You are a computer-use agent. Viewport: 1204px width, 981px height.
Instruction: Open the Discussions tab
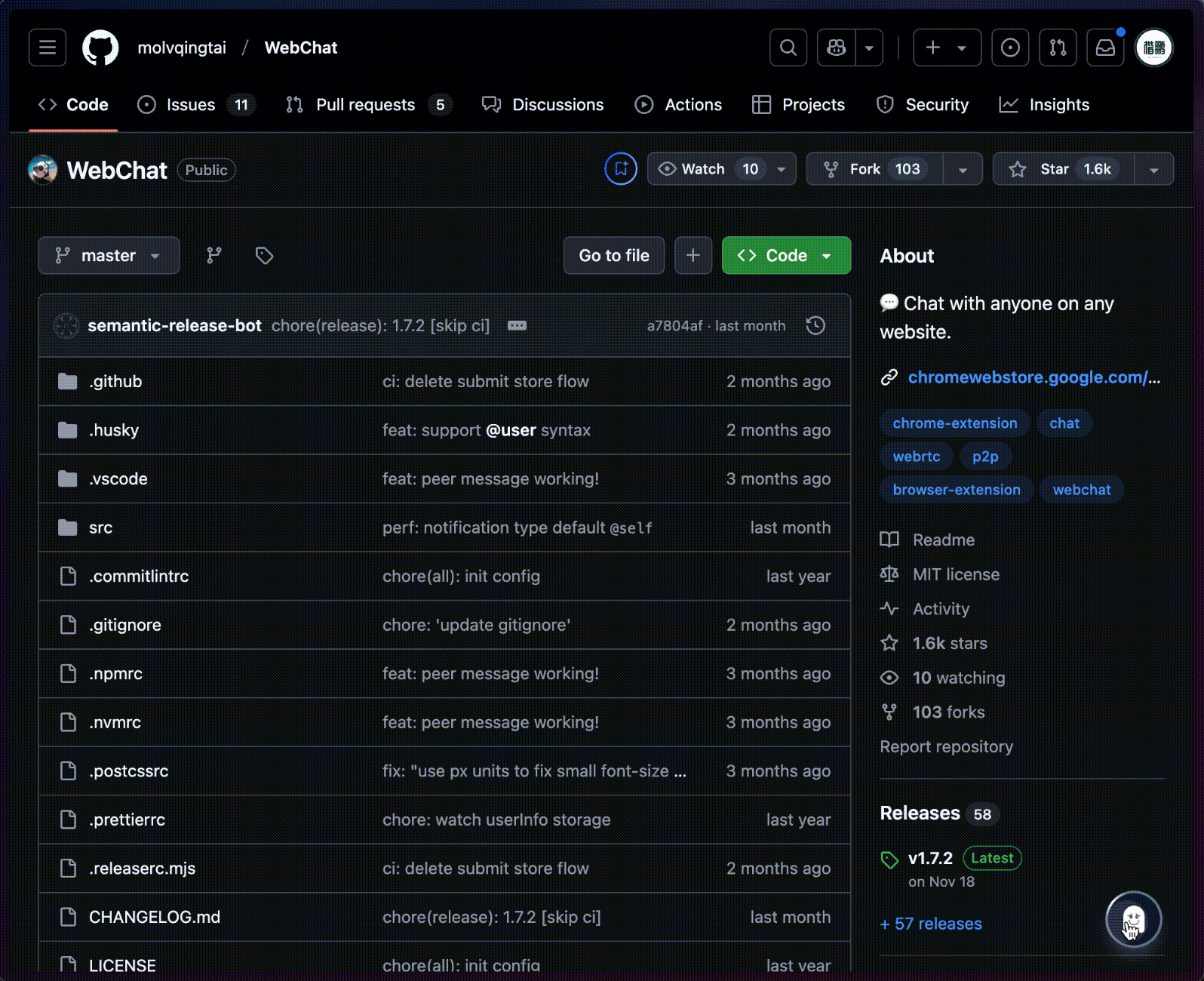click(543, 105)
